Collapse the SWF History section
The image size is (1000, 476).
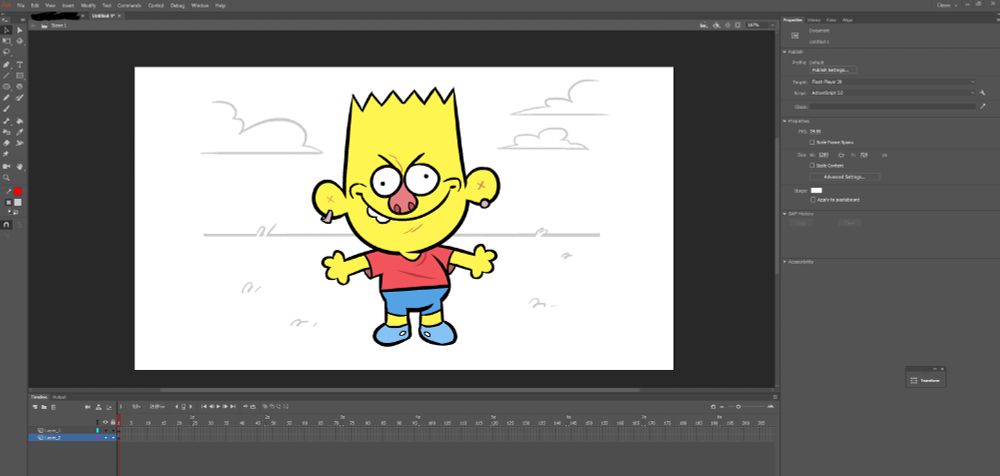(x=785, y=214)
